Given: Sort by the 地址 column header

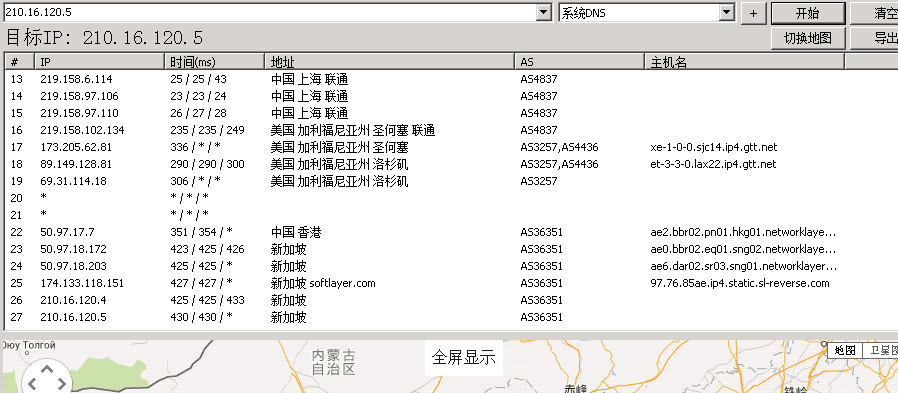Looking at the screenshot, I should click(390, 62).
